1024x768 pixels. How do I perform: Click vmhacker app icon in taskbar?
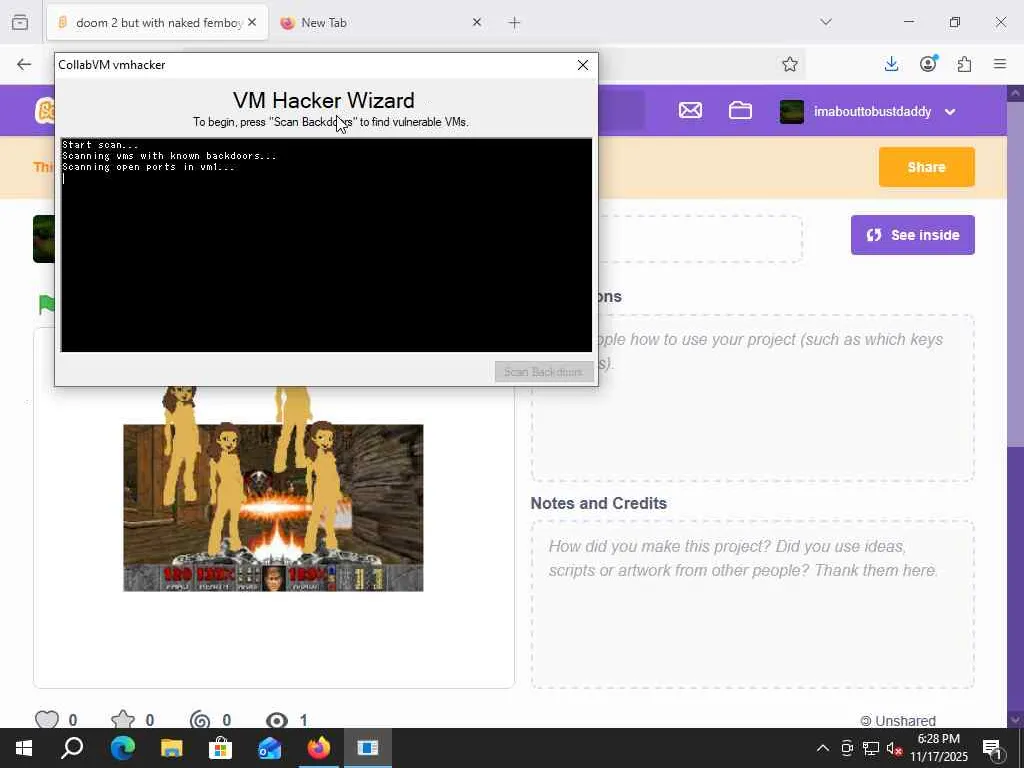pyautogui.click(x=368, y=748)
